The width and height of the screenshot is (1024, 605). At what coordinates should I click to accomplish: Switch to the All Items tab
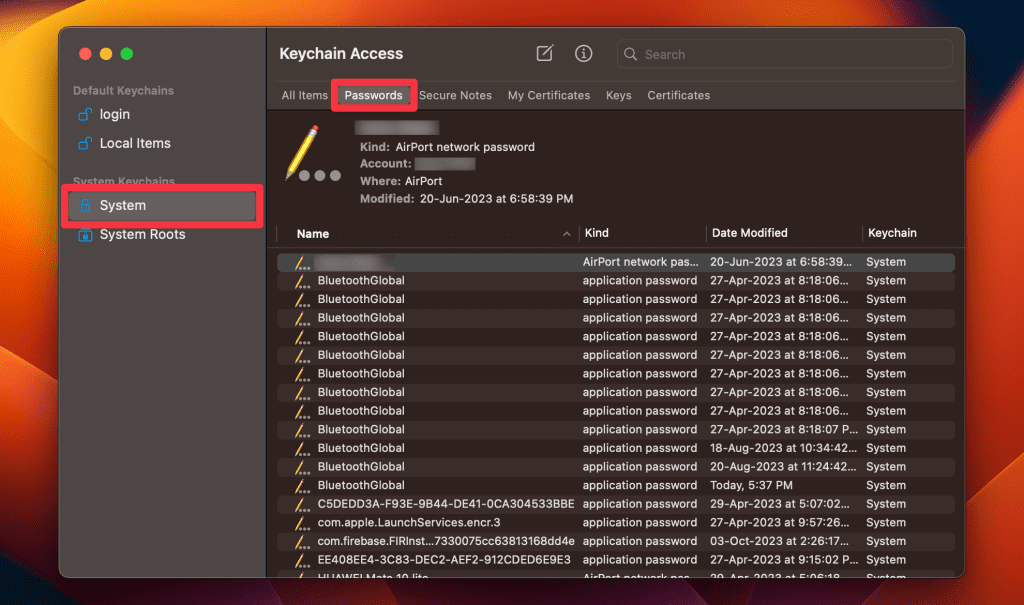(x=304, y=96)
